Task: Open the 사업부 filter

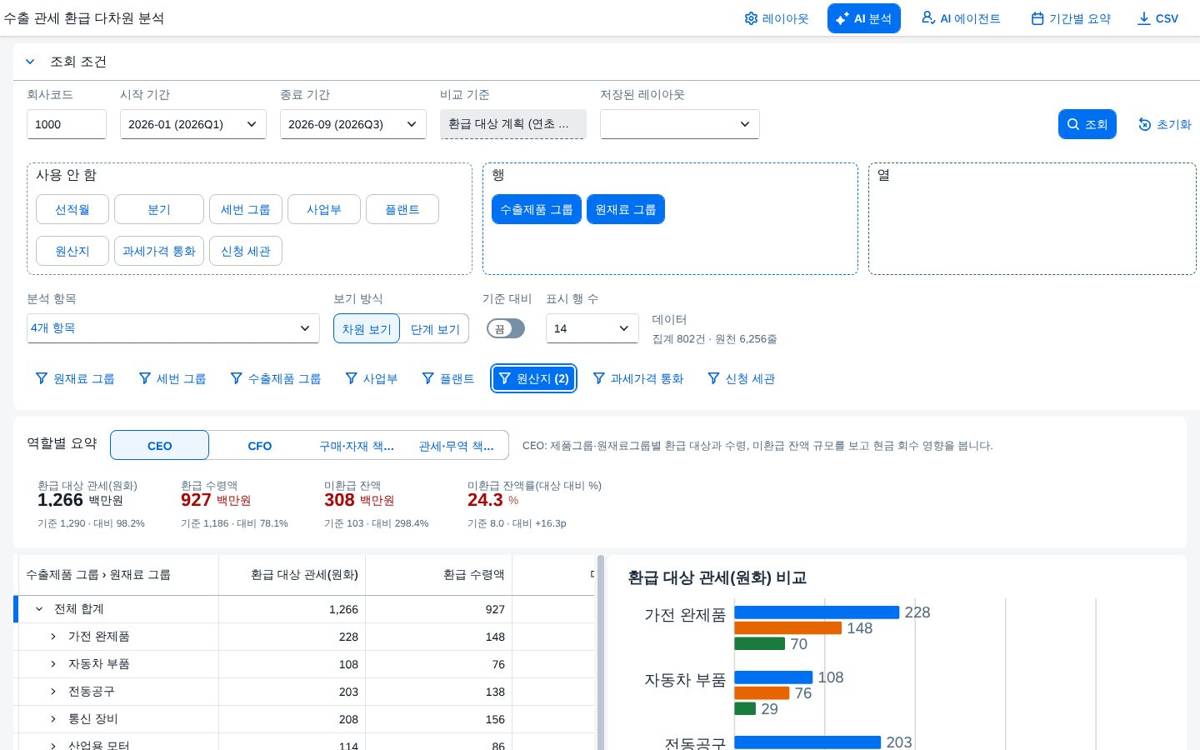Action: click(x=371, y=379)
